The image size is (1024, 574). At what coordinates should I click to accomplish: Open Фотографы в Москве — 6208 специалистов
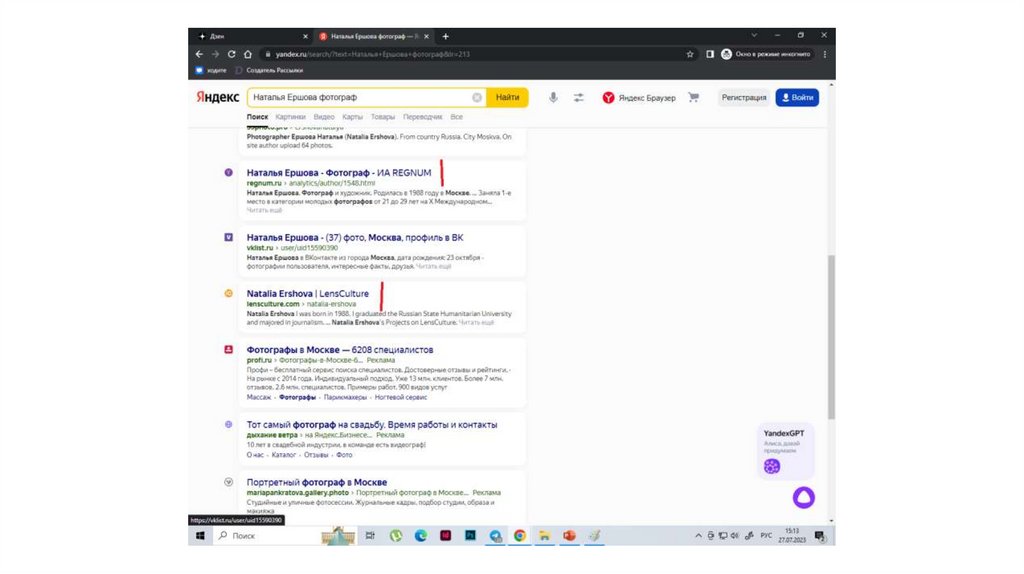(x=340, y=349)
